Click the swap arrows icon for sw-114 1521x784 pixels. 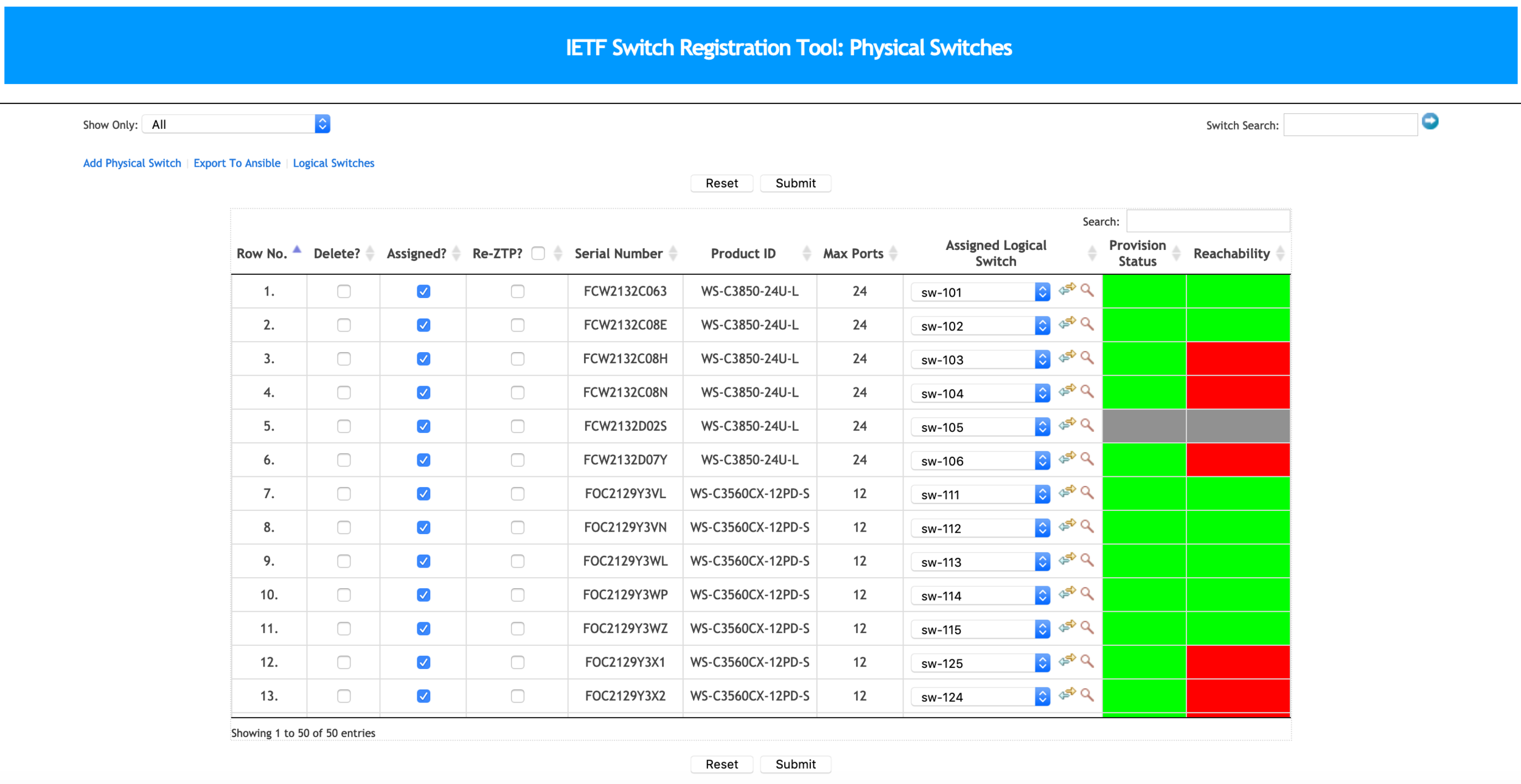pyautogui.click(x=1067, y=594)
